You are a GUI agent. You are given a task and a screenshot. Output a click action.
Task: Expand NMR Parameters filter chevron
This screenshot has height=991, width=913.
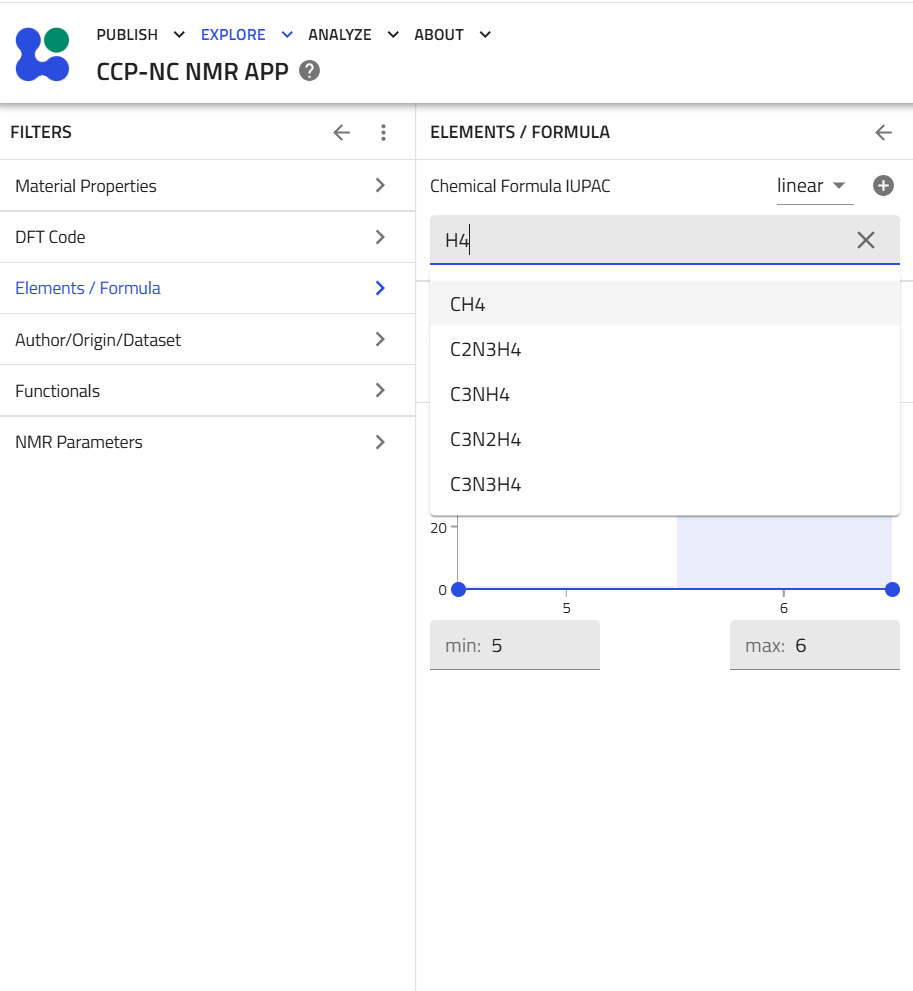tap(380, 442)
